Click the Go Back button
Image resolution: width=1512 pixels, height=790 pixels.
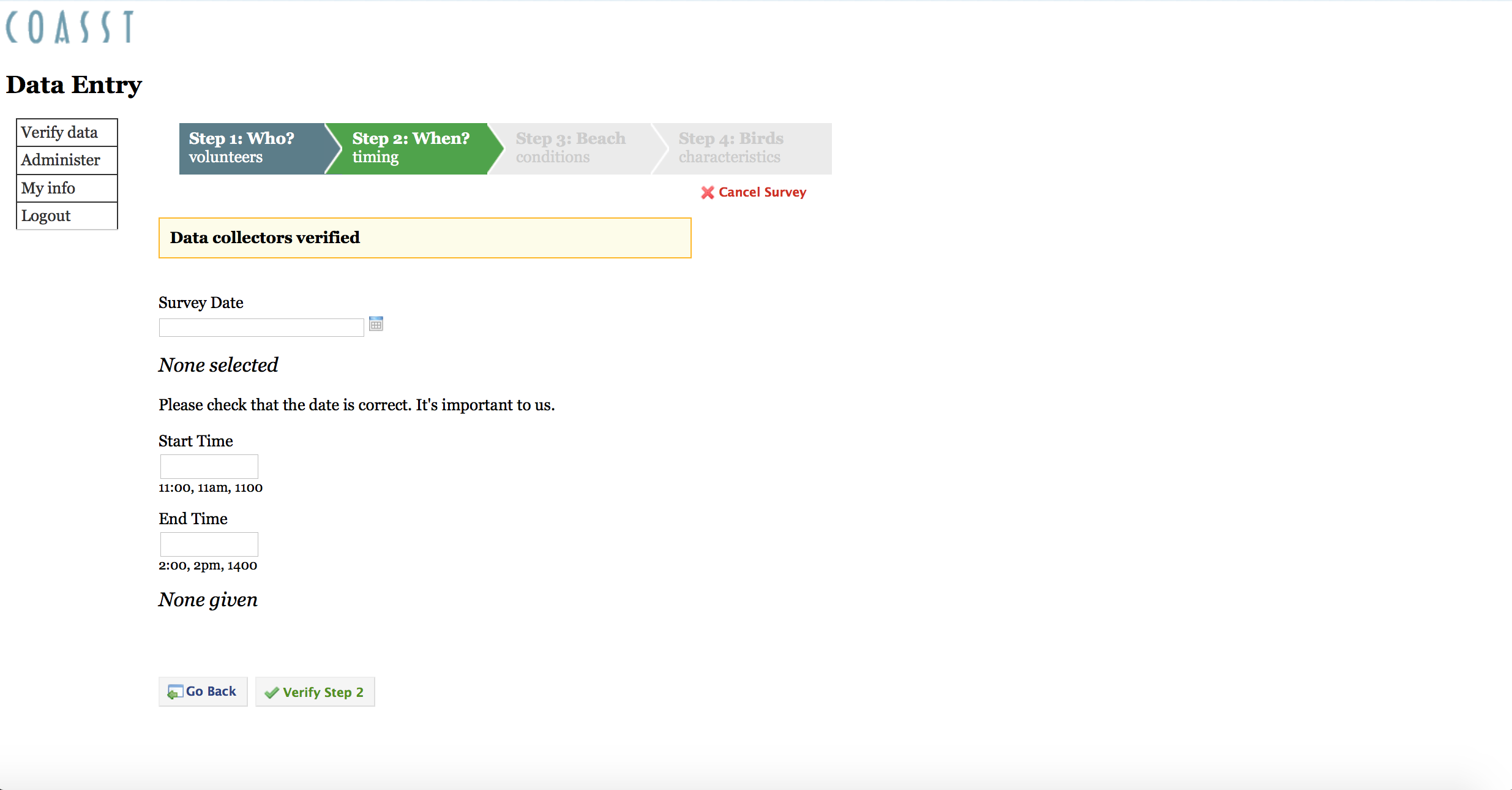coord(203,691)
